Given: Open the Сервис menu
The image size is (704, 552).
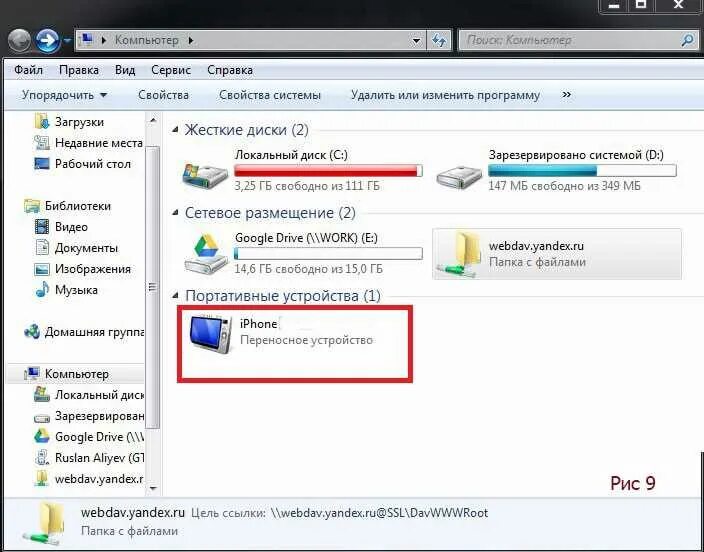Looking at the screenshot, I should pos(171,70).
